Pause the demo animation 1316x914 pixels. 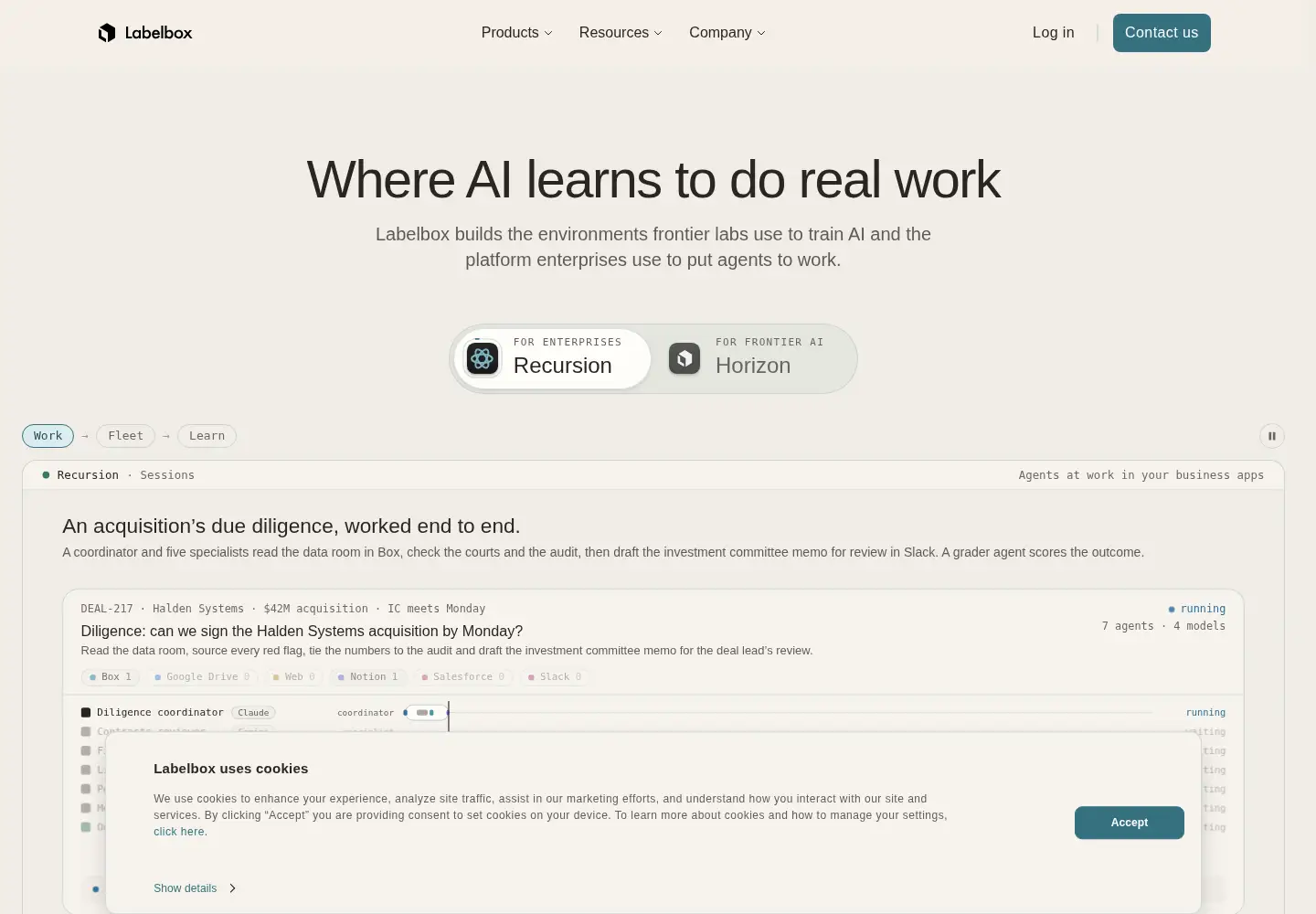pos(1272,436)
